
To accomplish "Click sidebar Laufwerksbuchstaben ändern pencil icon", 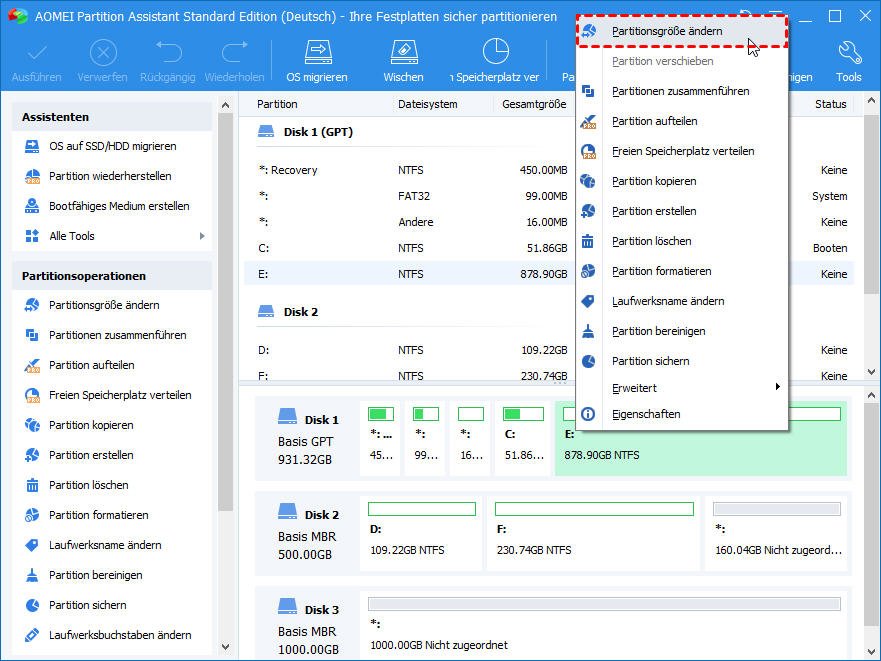I will pos(32,635).
